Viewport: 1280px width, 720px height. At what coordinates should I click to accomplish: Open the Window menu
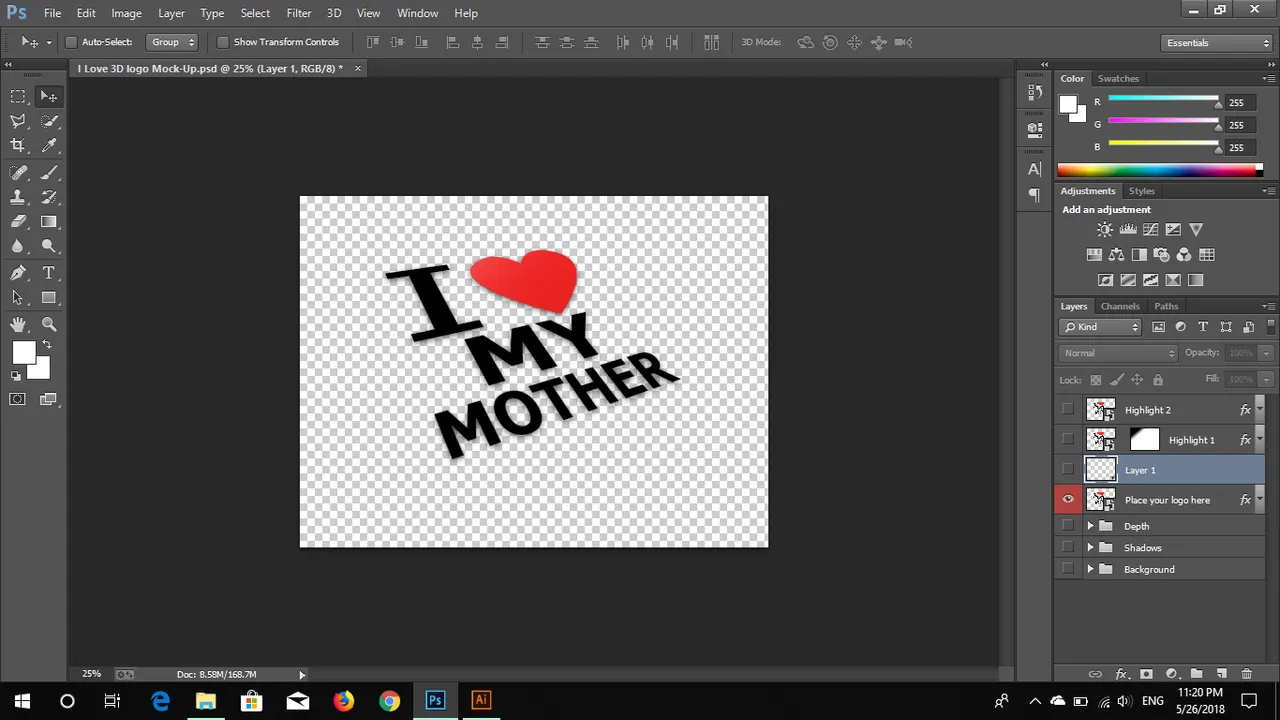point(417,13)
